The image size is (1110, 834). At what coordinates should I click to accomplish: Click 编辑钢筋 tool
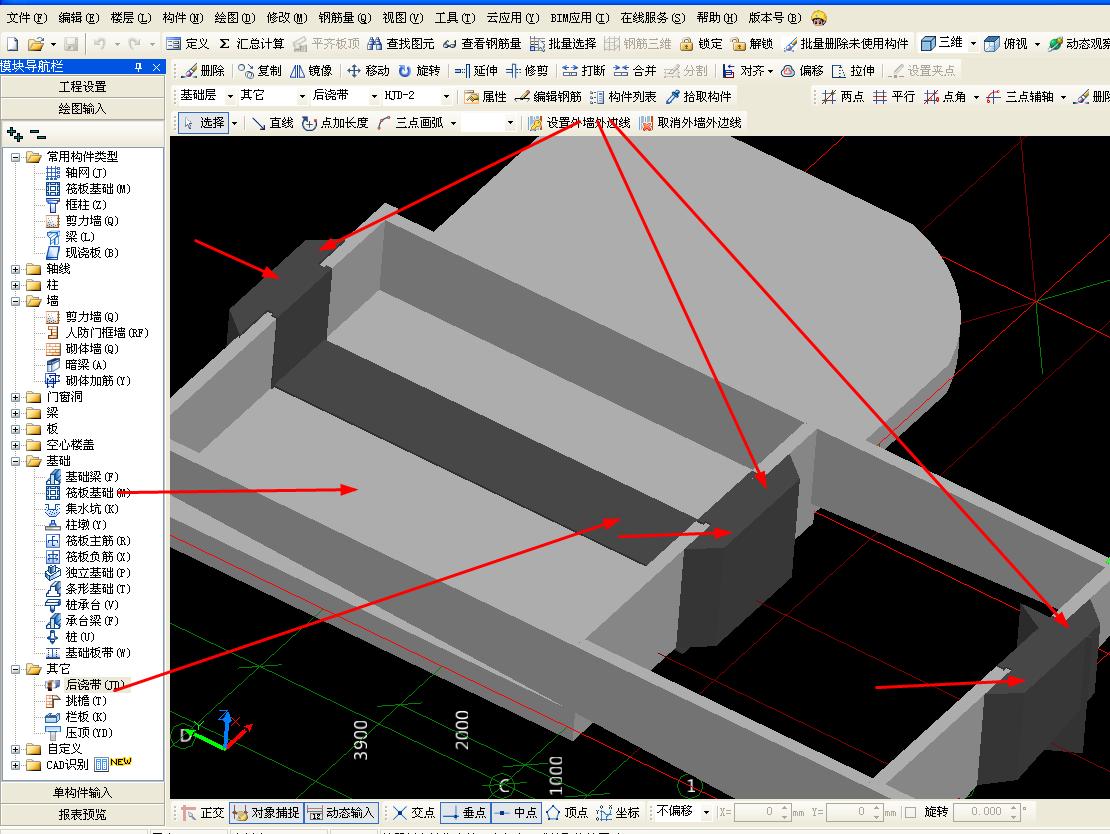[548, 96]
